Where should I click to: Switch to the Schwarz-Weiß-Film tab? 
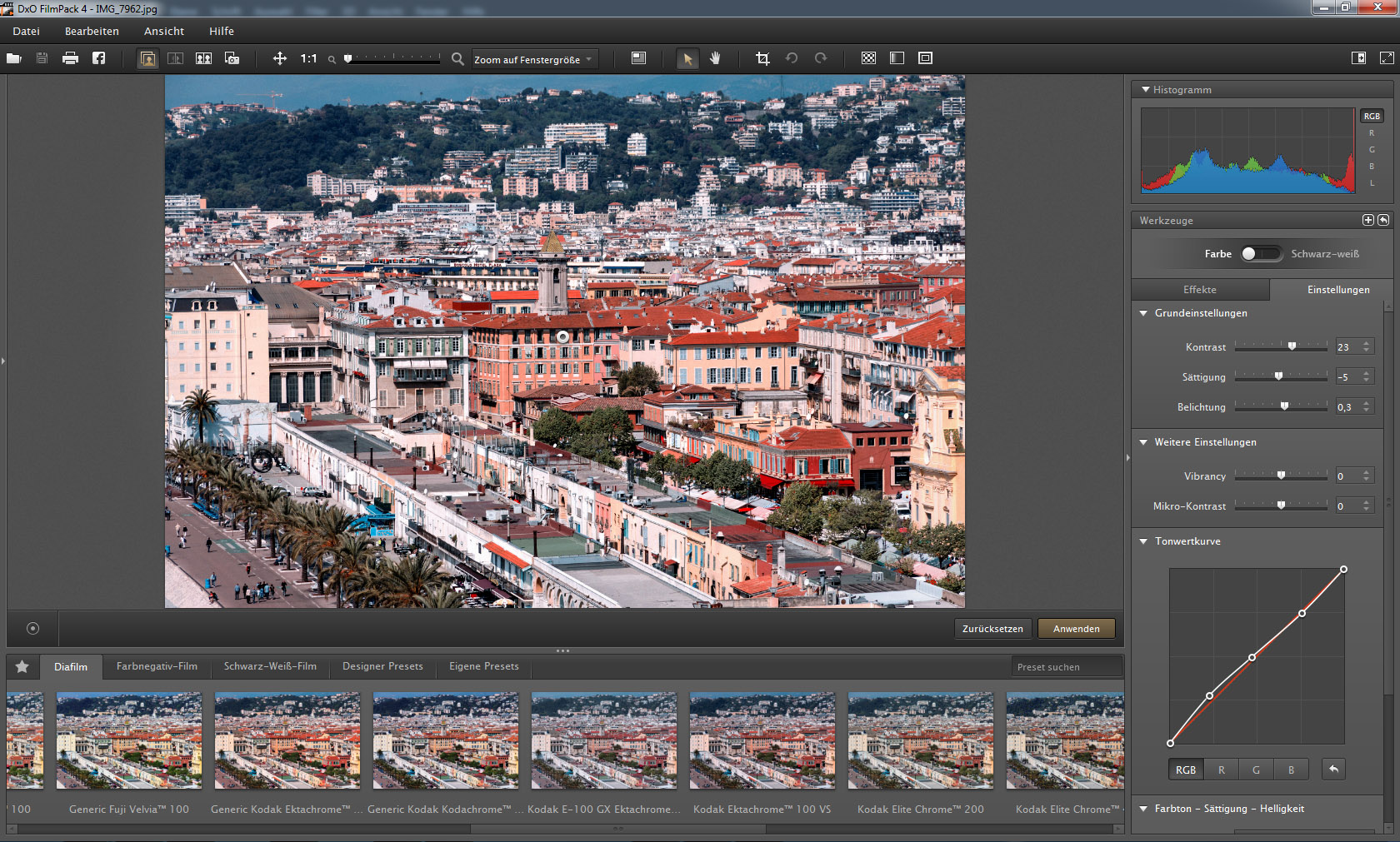270,666
